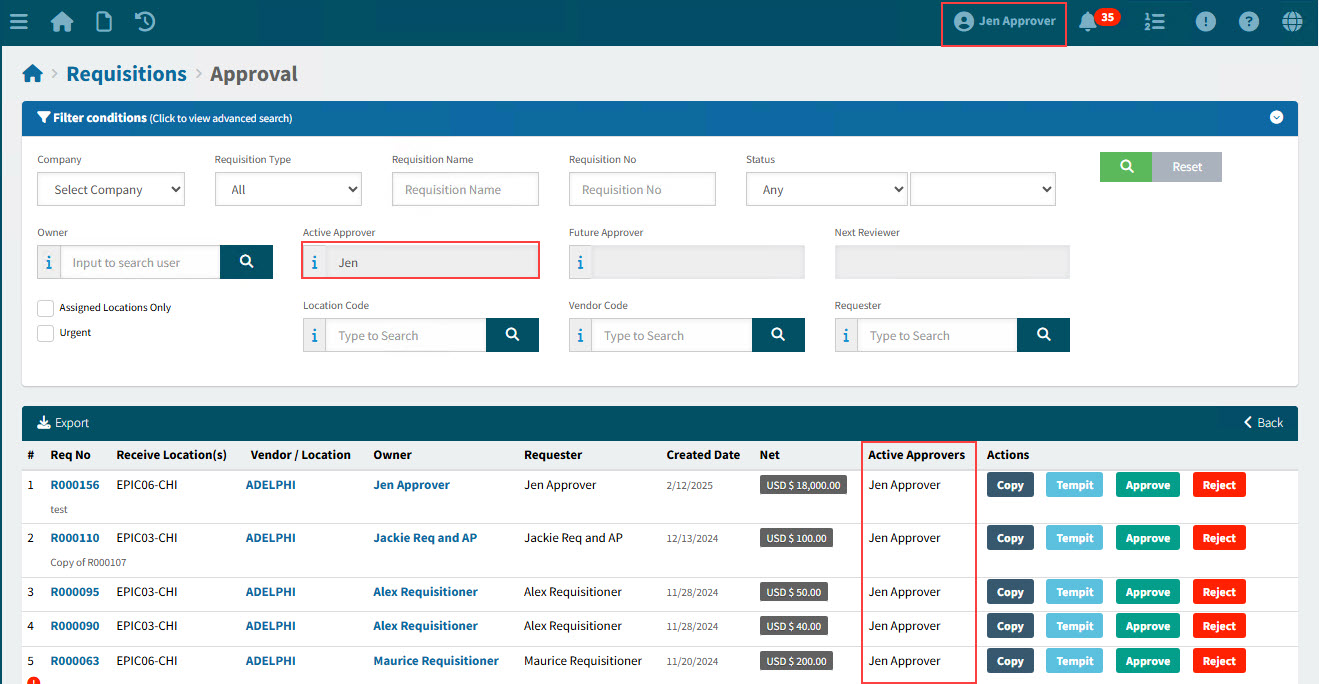1319x684 pixels.
Task: Tick the Urgent checkbox
Action: [46, 333]
